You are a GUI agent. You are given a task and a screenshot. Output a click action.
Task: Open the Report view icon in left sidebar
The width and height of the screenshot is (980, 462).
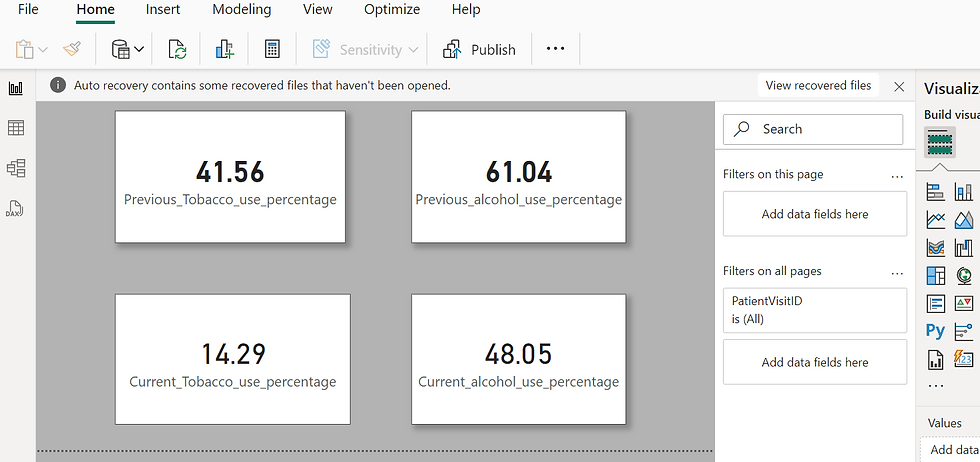click(16, 88)
